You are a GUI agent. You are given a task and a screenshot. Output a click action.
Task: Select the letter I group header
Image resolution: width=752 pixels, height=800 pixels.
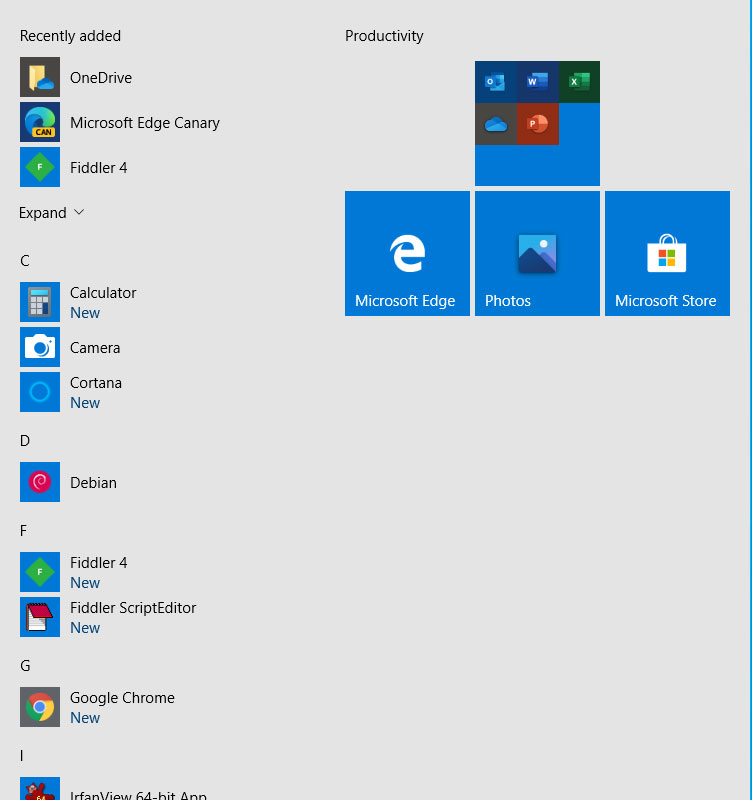(21, 756)
